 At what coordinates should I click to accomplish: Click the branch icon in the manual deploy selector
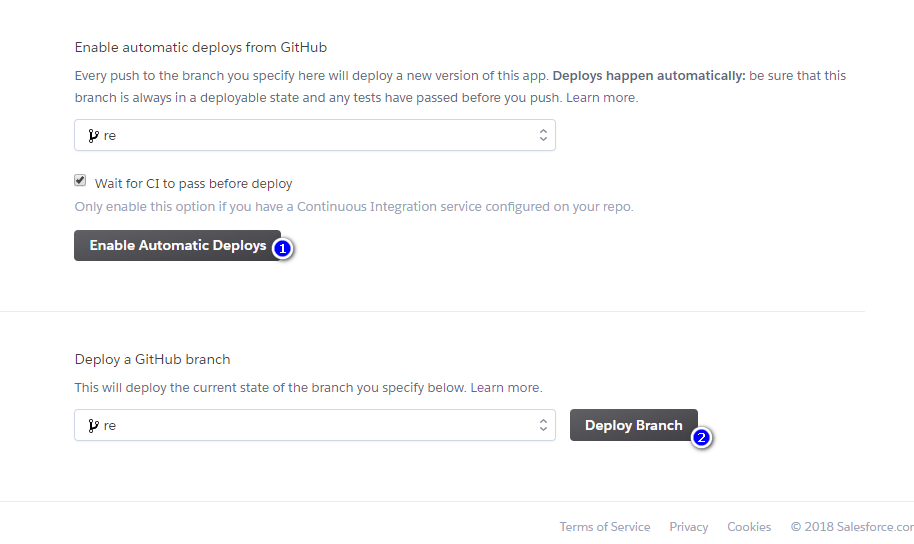93,425
